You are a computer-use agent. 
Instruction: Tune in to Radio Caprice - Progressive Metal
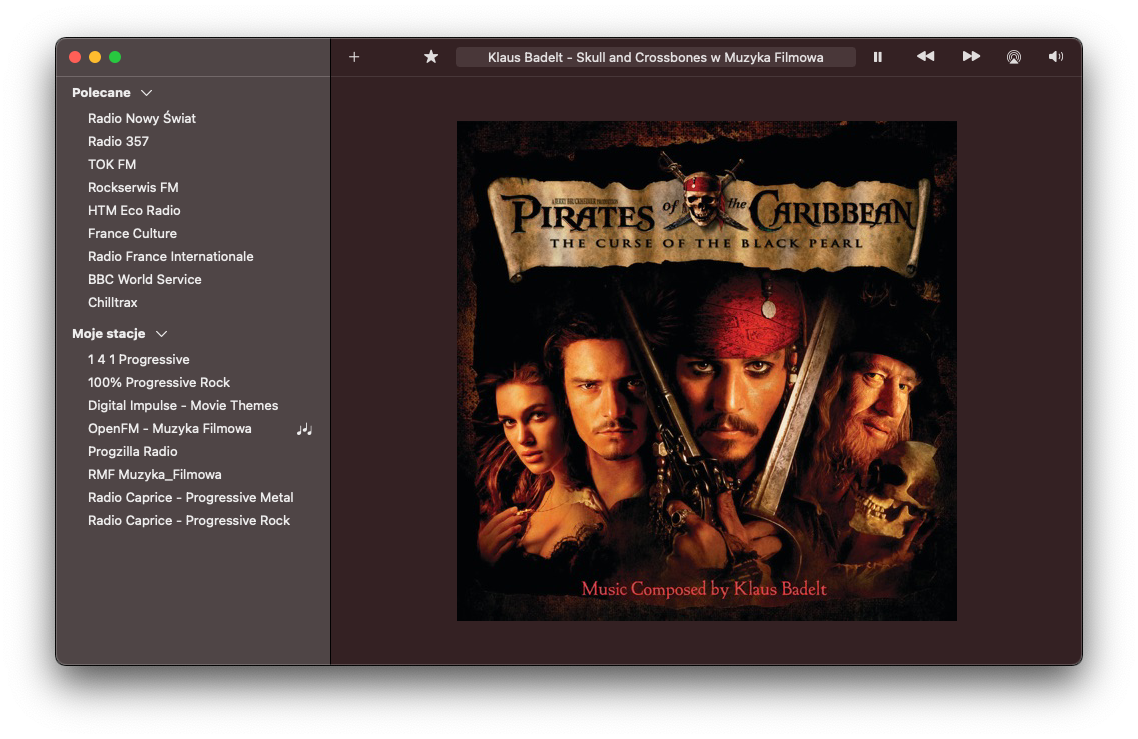(x=192, y=497)
